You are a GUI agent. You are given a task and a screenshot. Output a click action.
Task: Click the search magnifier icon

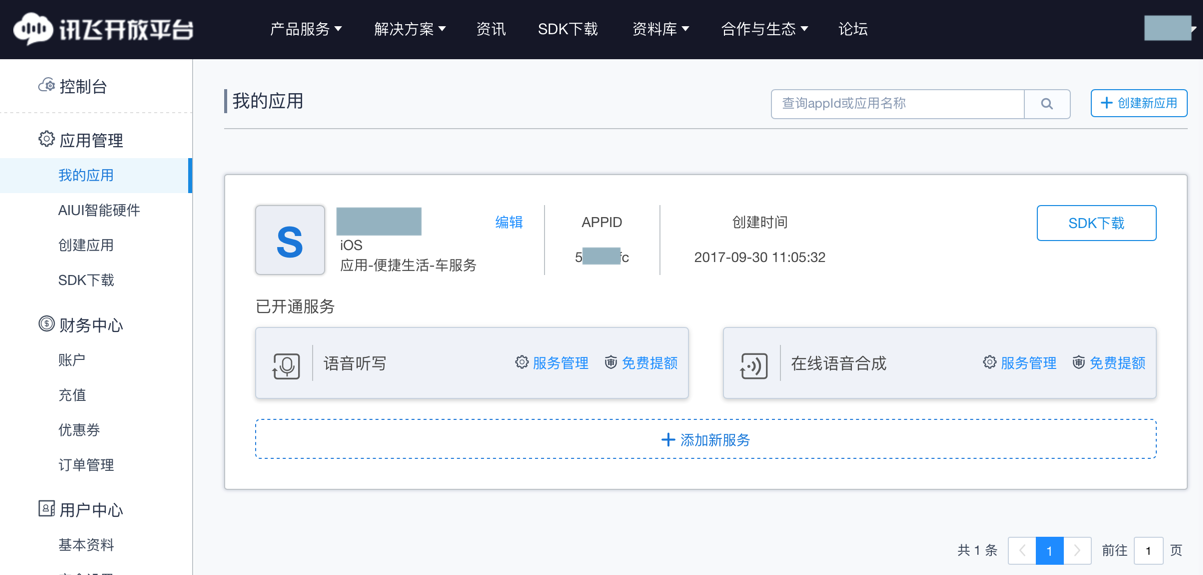point(1047,104)
